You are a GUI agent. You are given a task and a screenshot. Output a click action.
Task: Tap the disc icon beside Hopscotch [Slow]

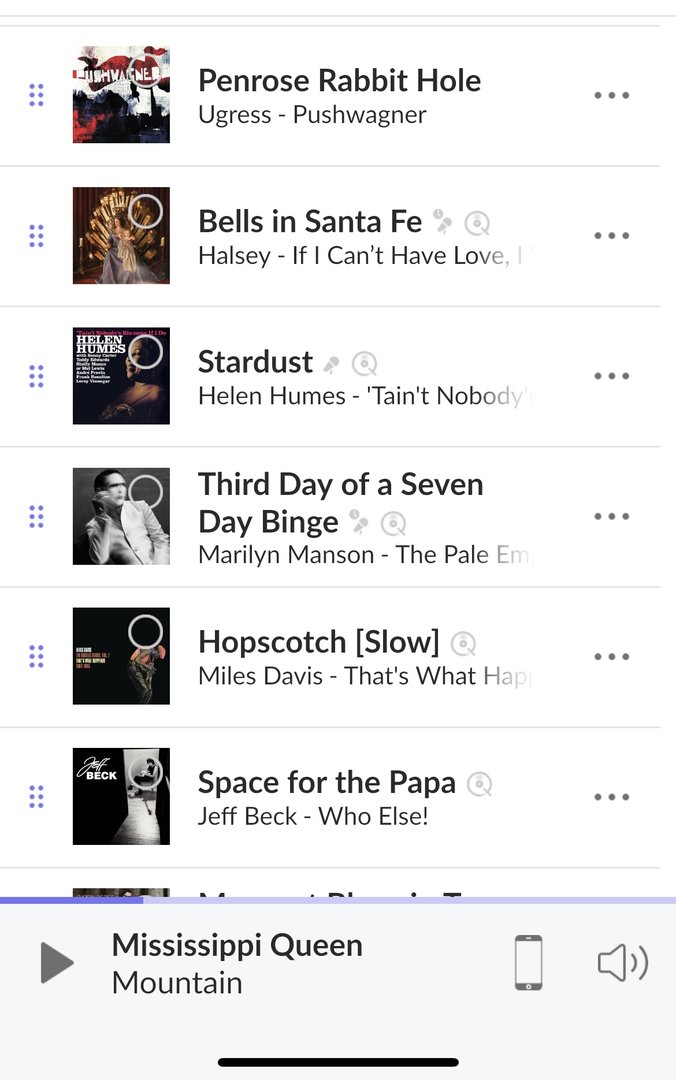tap(463, 643)
